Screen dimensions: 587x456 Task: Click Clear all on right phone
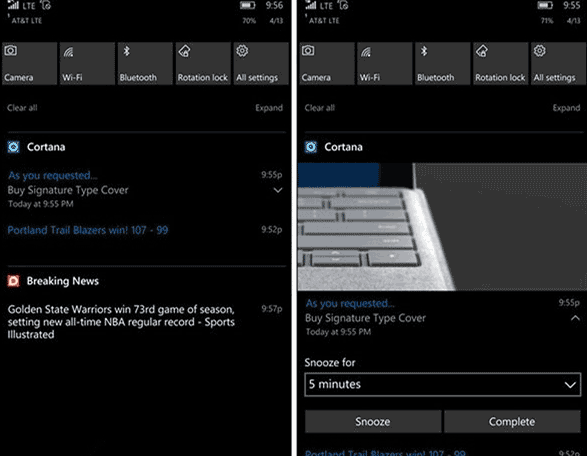319,108
